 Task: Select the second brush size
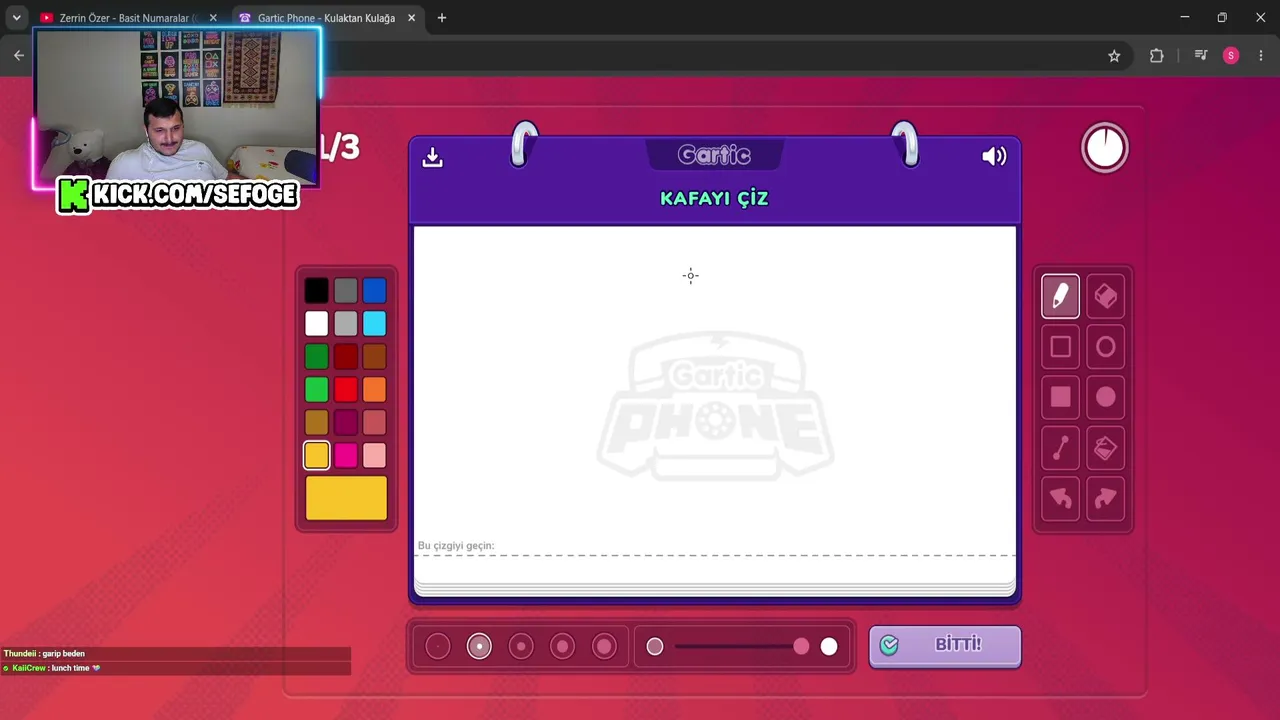pos(479,647)
